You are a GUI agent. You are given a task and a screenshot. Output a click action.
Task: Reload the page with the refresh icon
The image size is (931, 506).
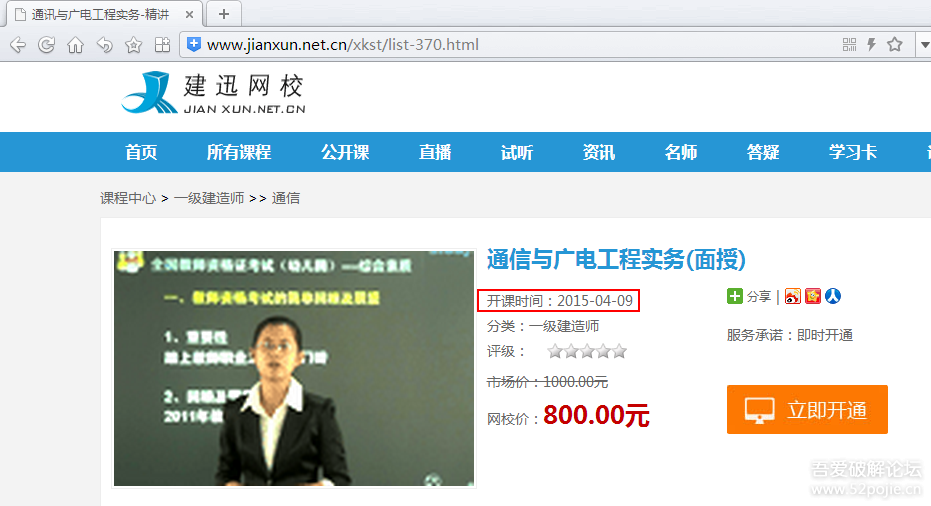pyautogui.click(x=46, y=45)
